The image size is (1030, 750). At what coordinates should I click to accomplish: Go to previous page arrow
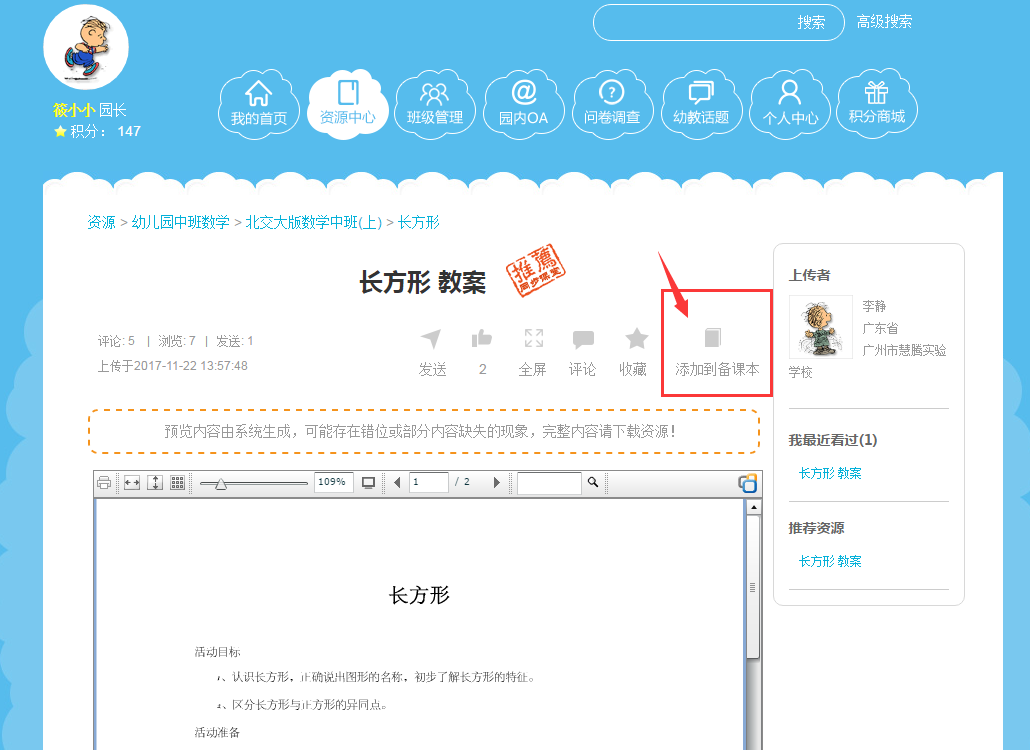click(397, 483)
